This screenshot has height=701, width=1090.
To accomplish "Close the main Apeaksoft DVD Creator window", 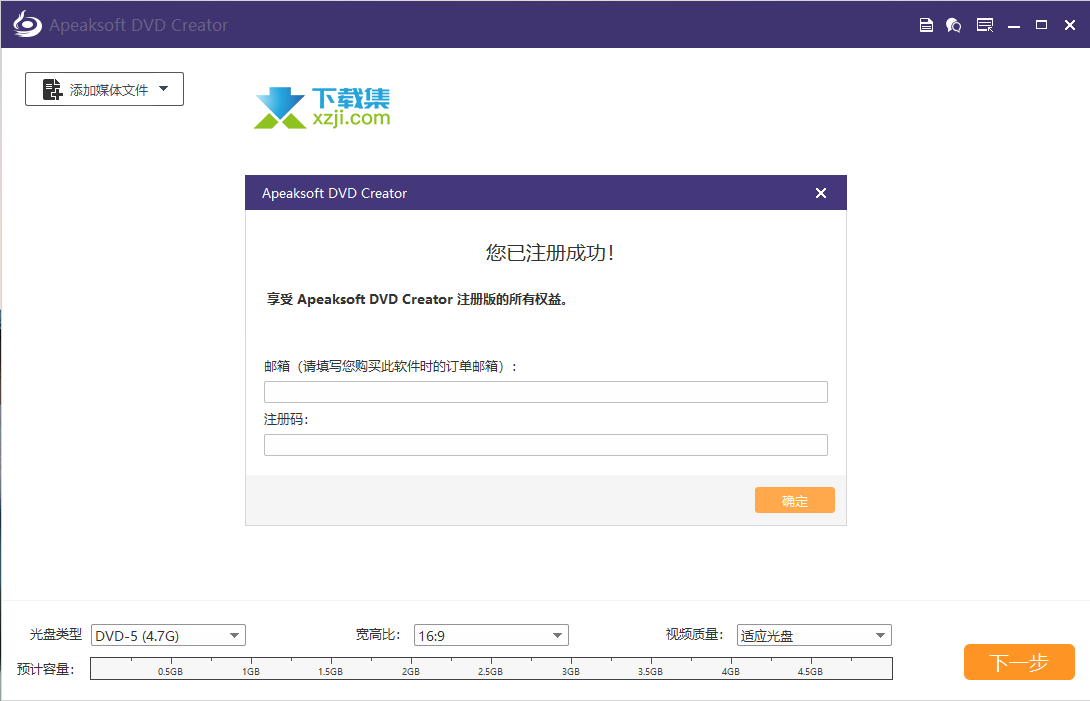I will pyautogui.click(x=1070, y=25).
